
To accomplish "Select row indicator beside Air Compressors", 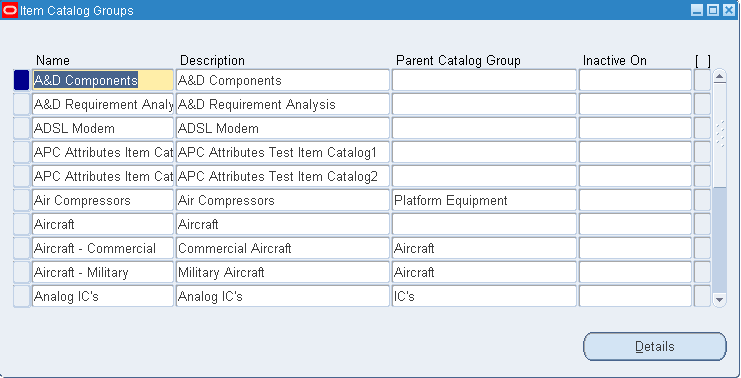I will pos(21,200).
